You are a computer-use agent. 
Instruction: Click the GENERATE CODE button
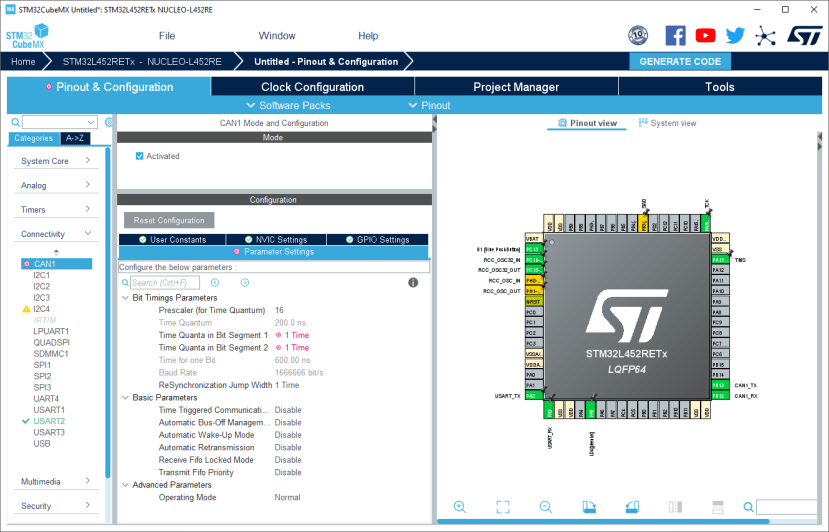click(x=680, y=61)
